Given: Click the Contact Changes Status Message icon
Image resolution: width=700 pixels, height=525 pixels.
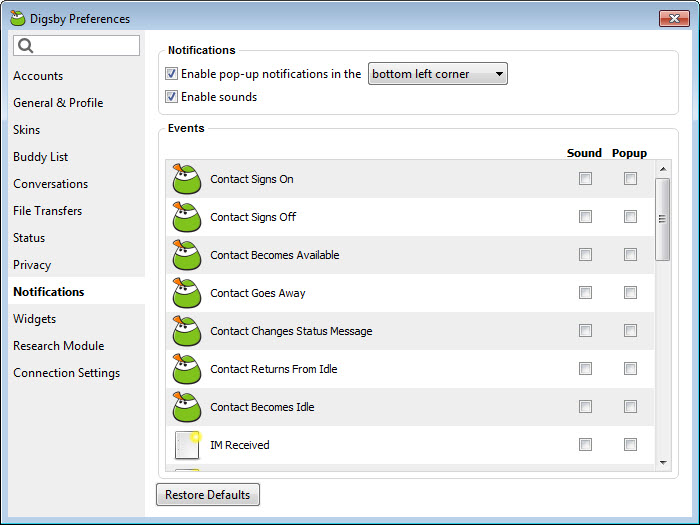Looking at the screenshot, I should click(187, 331).
